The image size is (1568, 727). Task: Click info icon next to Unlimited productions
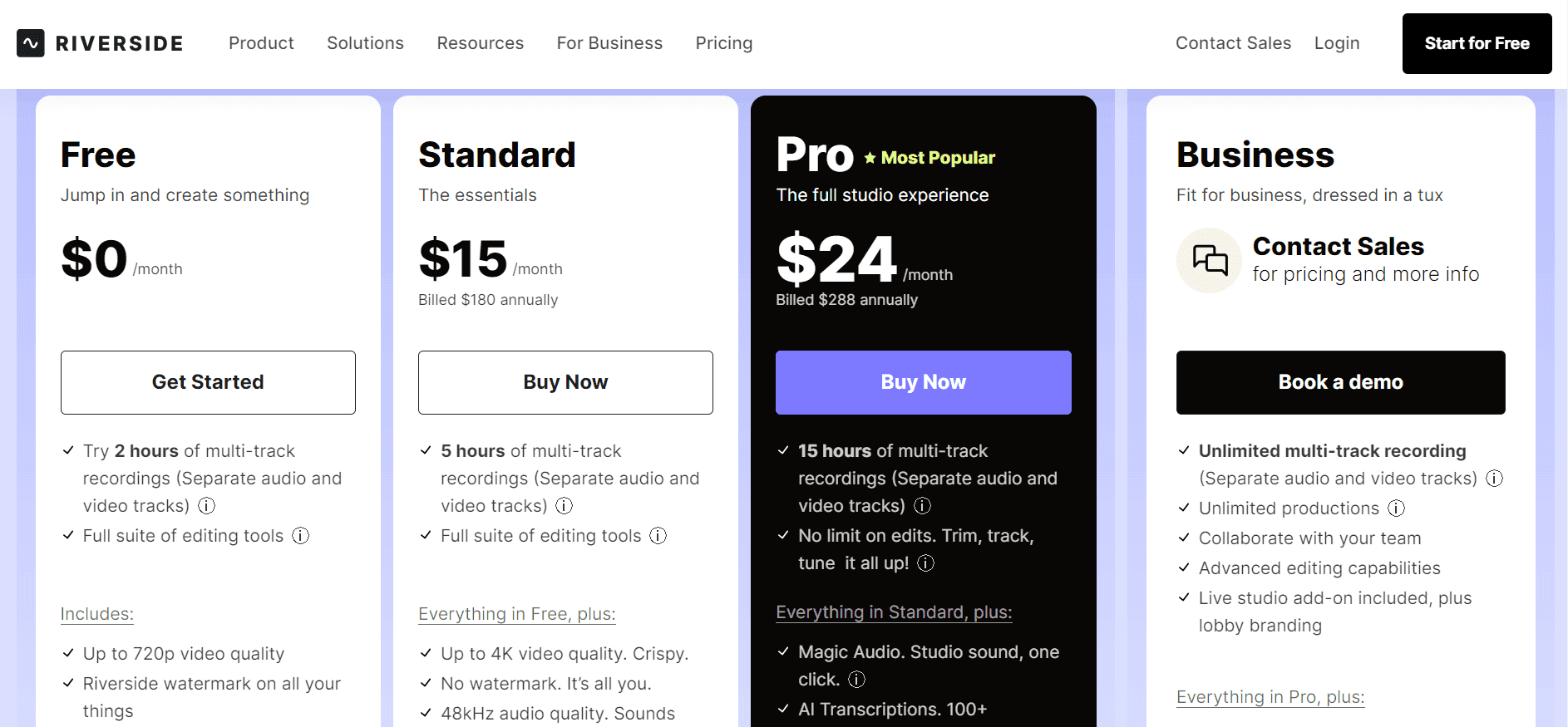(1397, 508)
